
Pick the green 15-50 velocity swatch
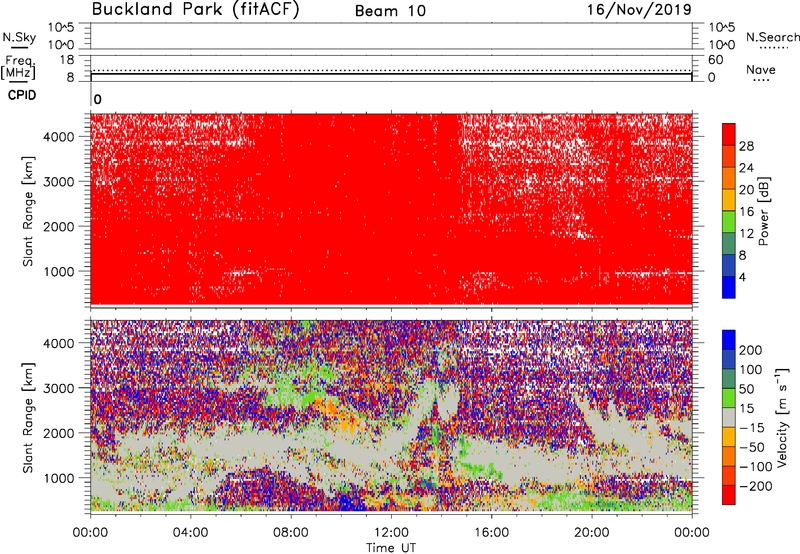click(x=729, y=398)
